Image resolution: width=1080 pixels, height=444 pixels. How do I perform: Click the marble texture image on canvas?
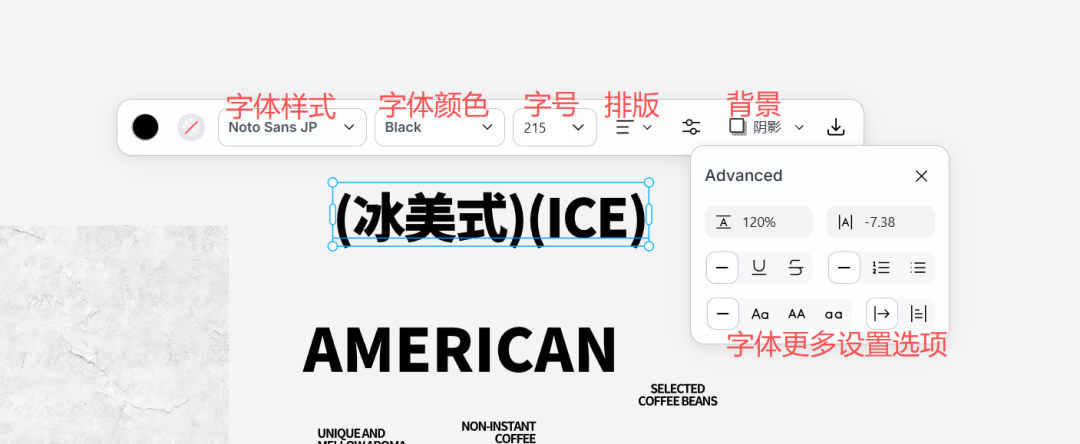[x=114, y=335]
